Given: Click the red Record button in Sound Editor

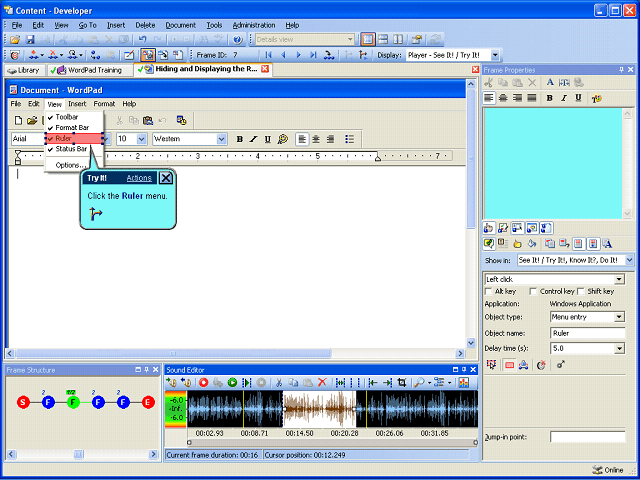Looking at the screenshot, I should (x=203, y=382).
